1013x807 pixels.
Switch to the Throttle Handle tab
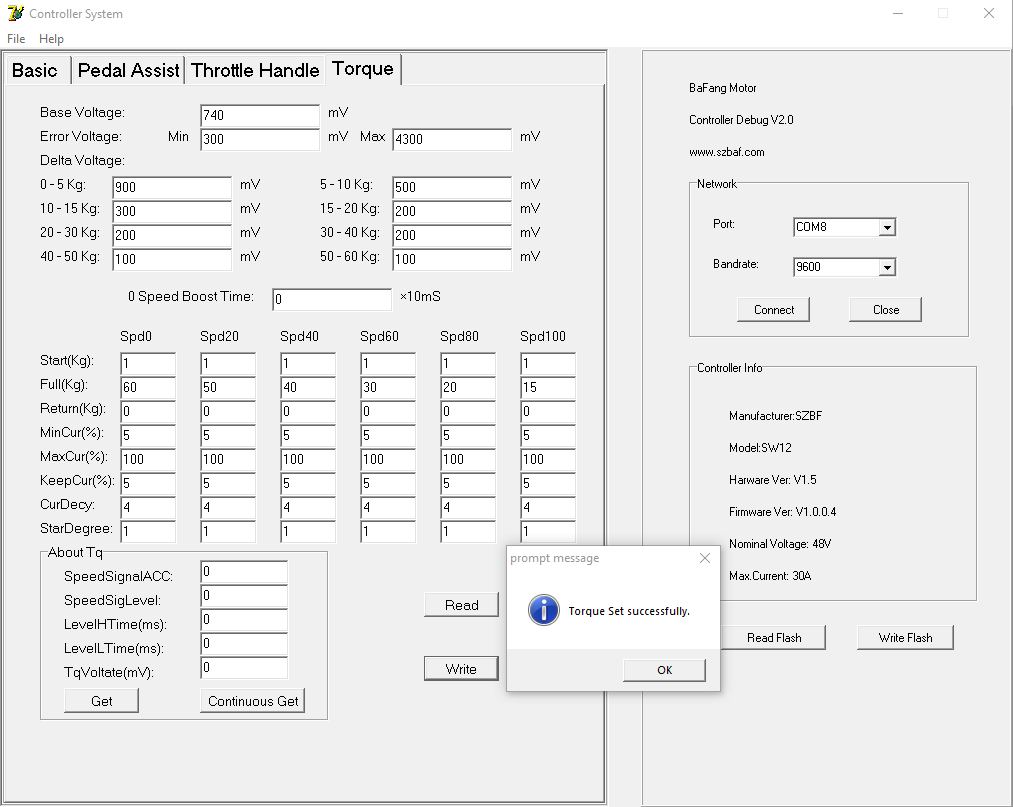click(x=255, y=70)
